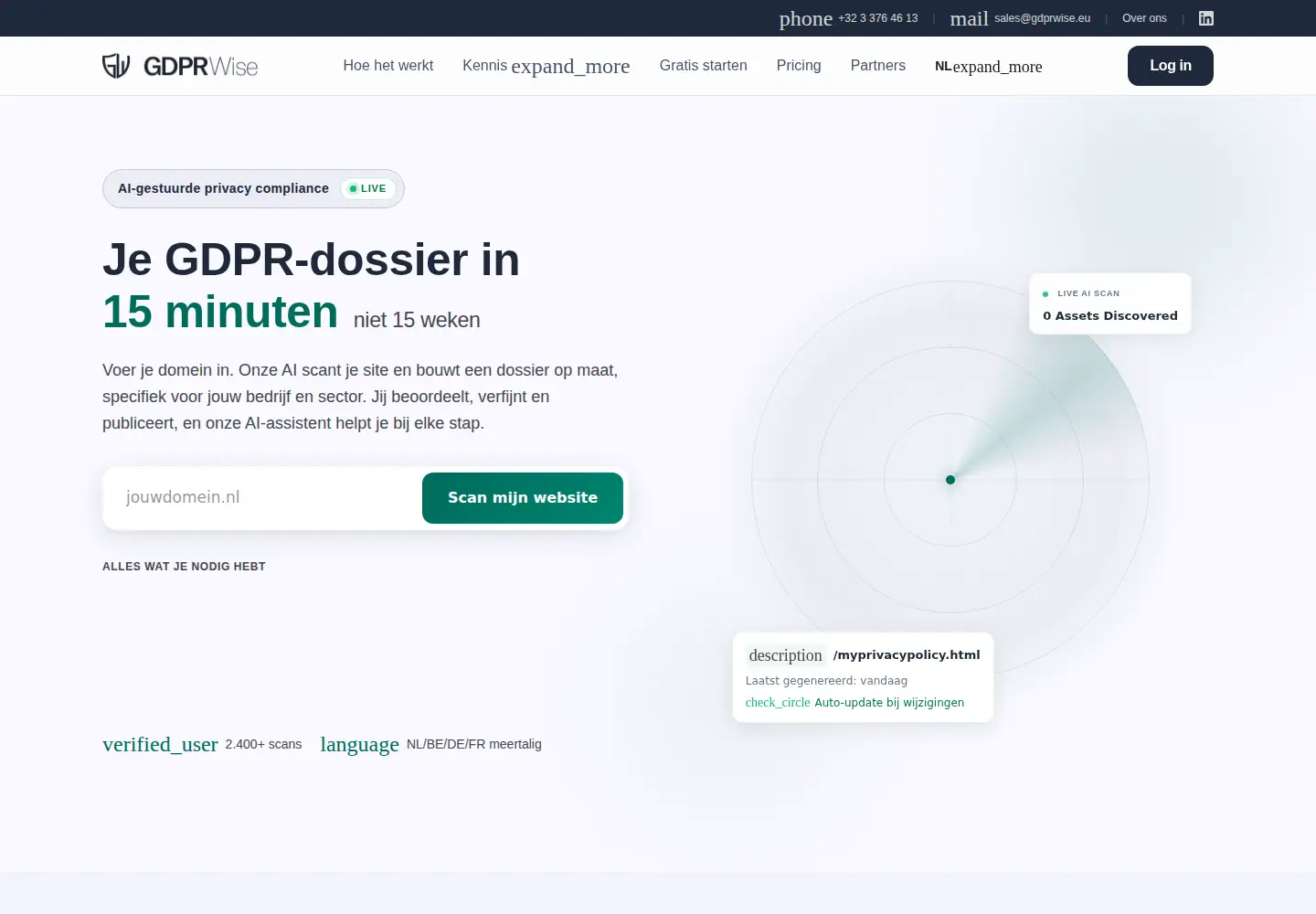The height and width of the screenshot is (914, 1316).
Task: Click the phone icon in top bar
Action: [x=805, y=18]
